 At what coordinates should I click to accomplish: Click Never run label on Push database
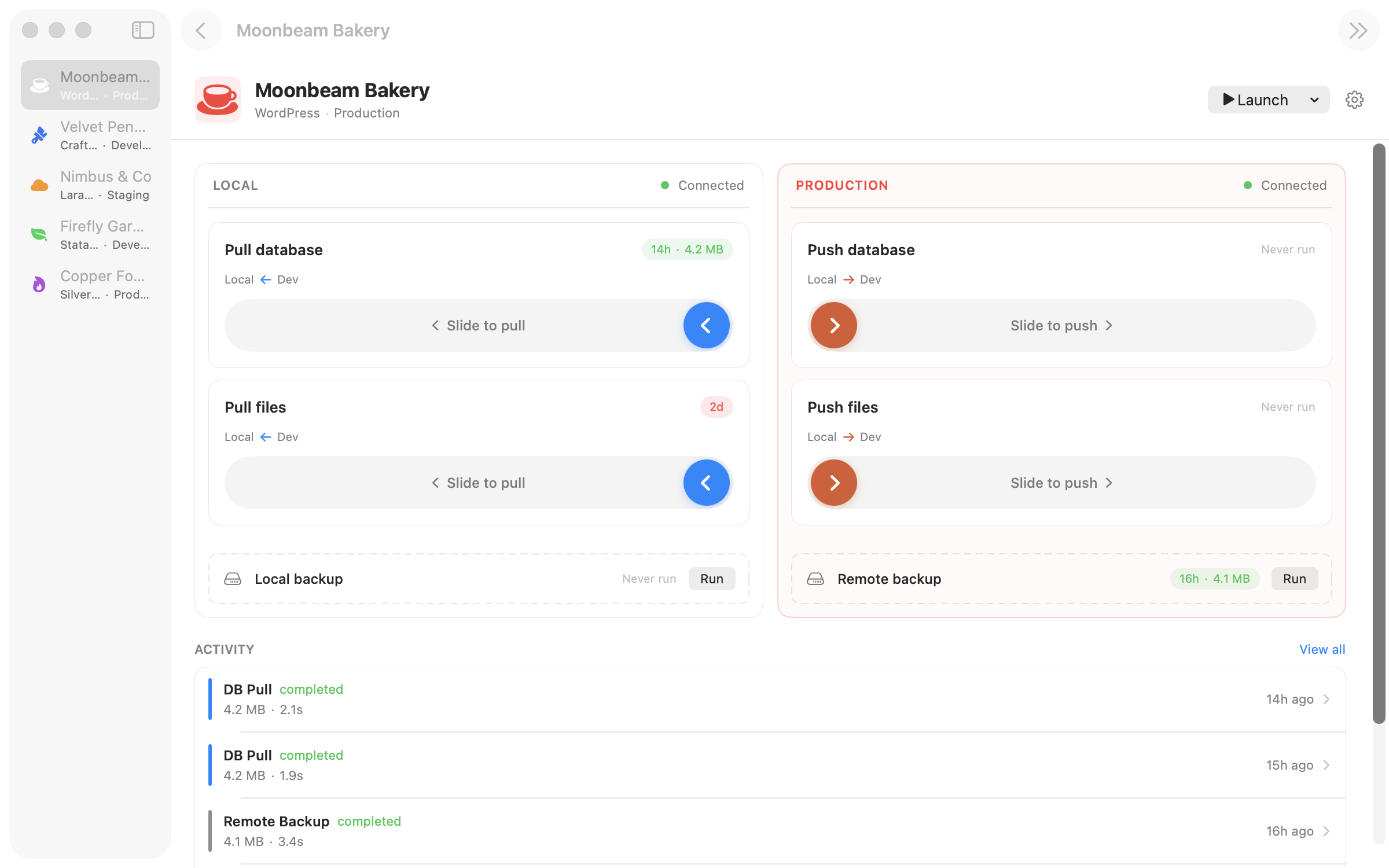[1288, 249]
